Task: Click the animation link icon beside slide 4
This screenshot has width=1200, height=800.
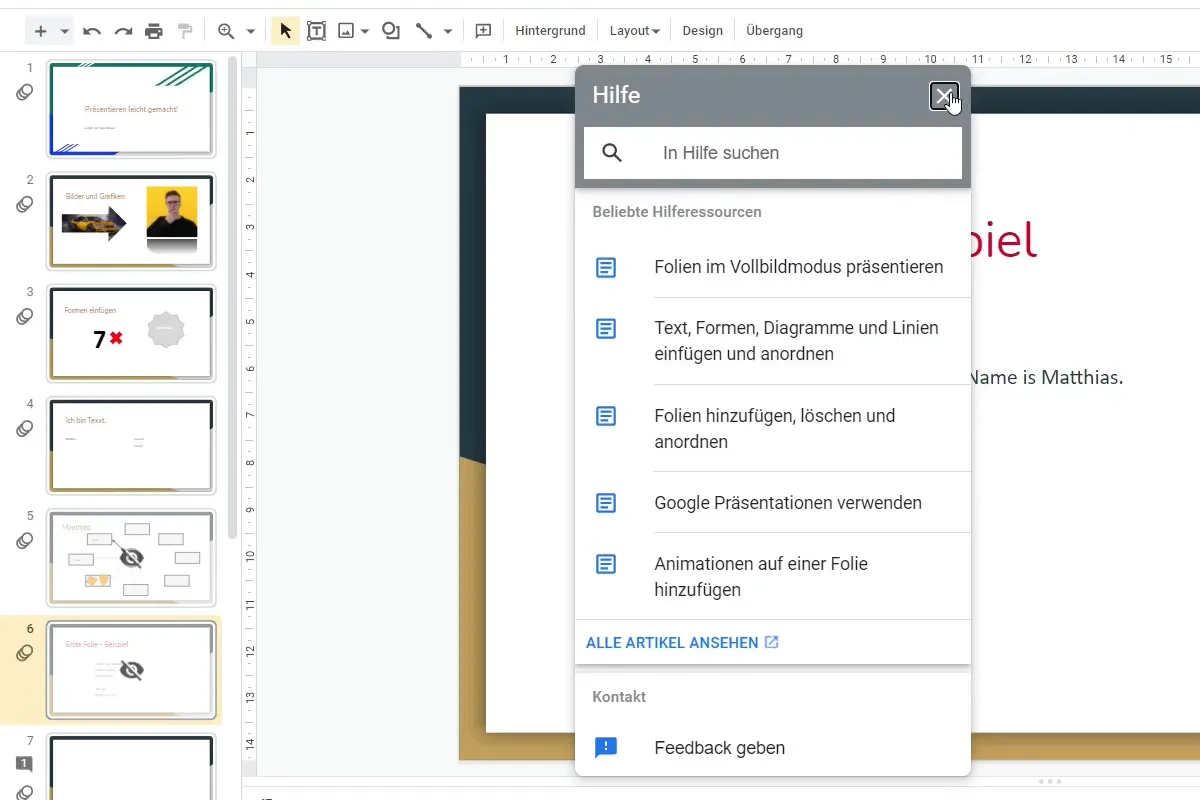Action: coord(25,428)
